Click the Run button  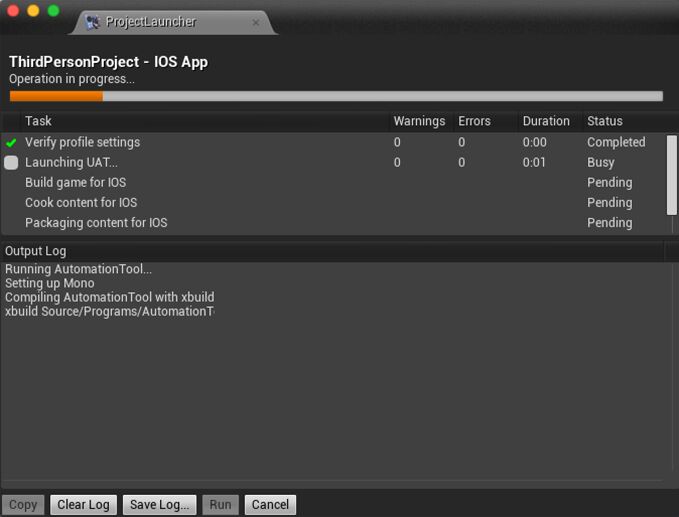(x=220, y=505)
